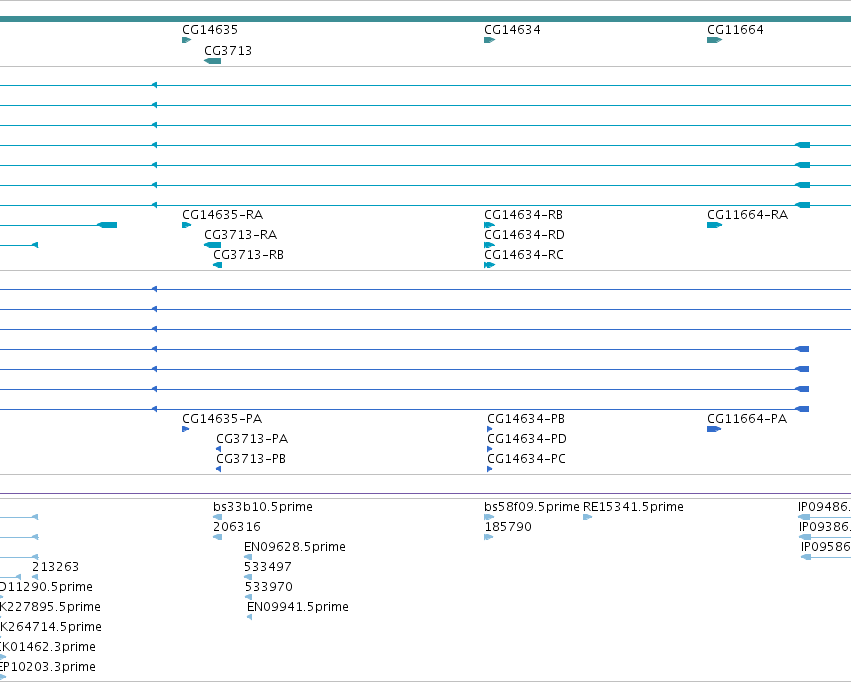Click the CG3713-RB transcript glyph
Image resolution: width=851 pixels, height=682 pixels.
[x=218, y=265]
